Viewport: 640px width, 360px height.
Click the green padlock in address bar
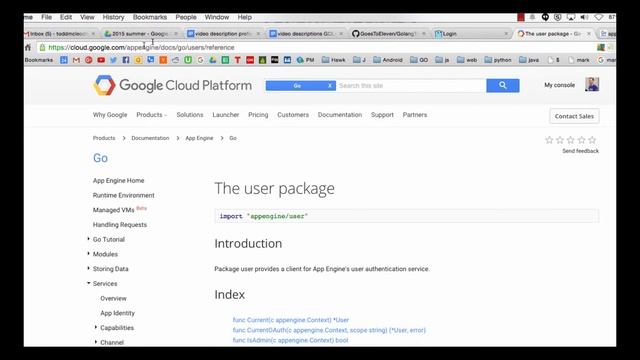pyautogui.click(x=42, y=47)
